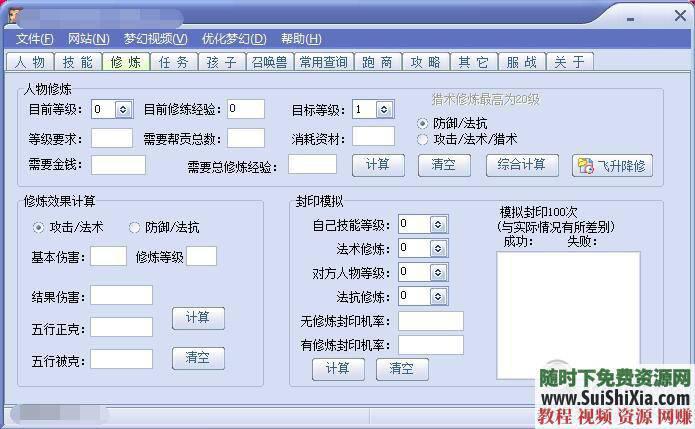Adjust the 法抗修炼 spinner

[438, 296]
